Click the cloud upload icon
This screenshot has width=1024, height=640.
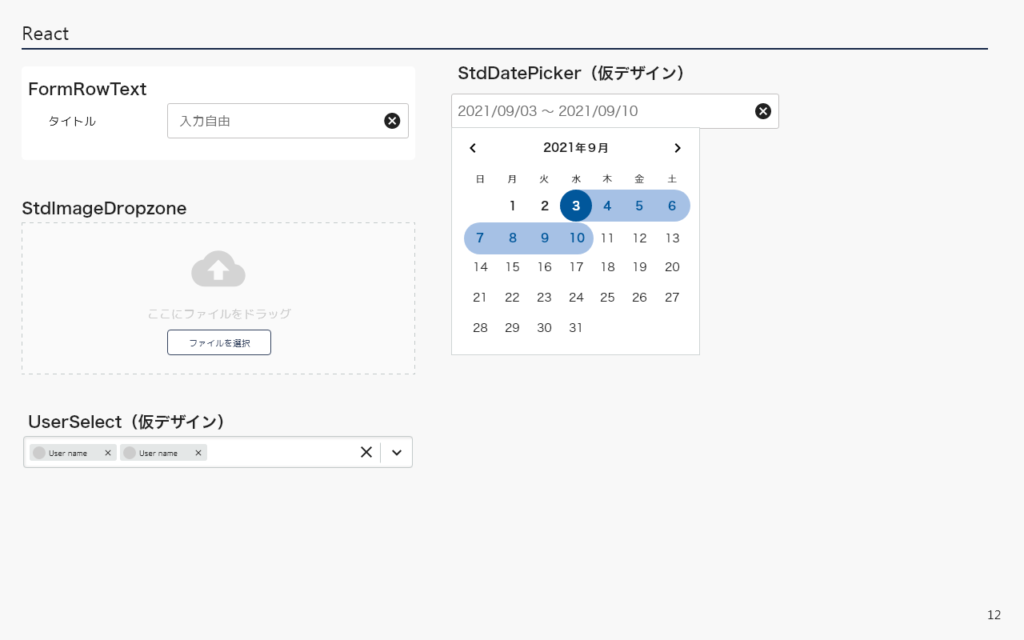pos(218,269)
